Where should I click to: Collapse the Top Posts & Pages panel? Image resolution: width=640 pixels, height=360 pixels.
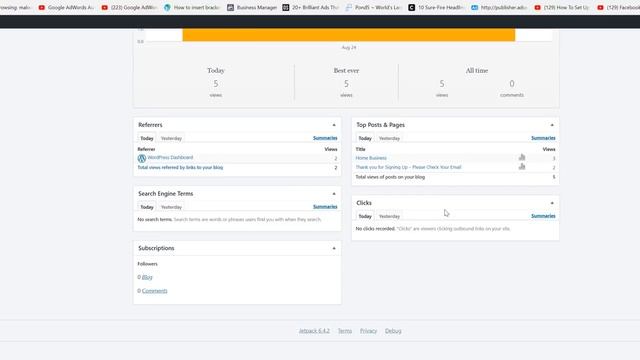click(552, 125)
